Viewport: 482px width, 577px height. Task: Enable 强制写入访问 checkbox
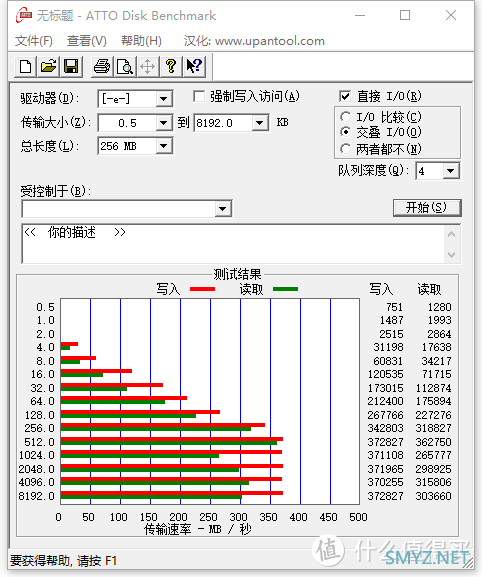coord(199,97)
